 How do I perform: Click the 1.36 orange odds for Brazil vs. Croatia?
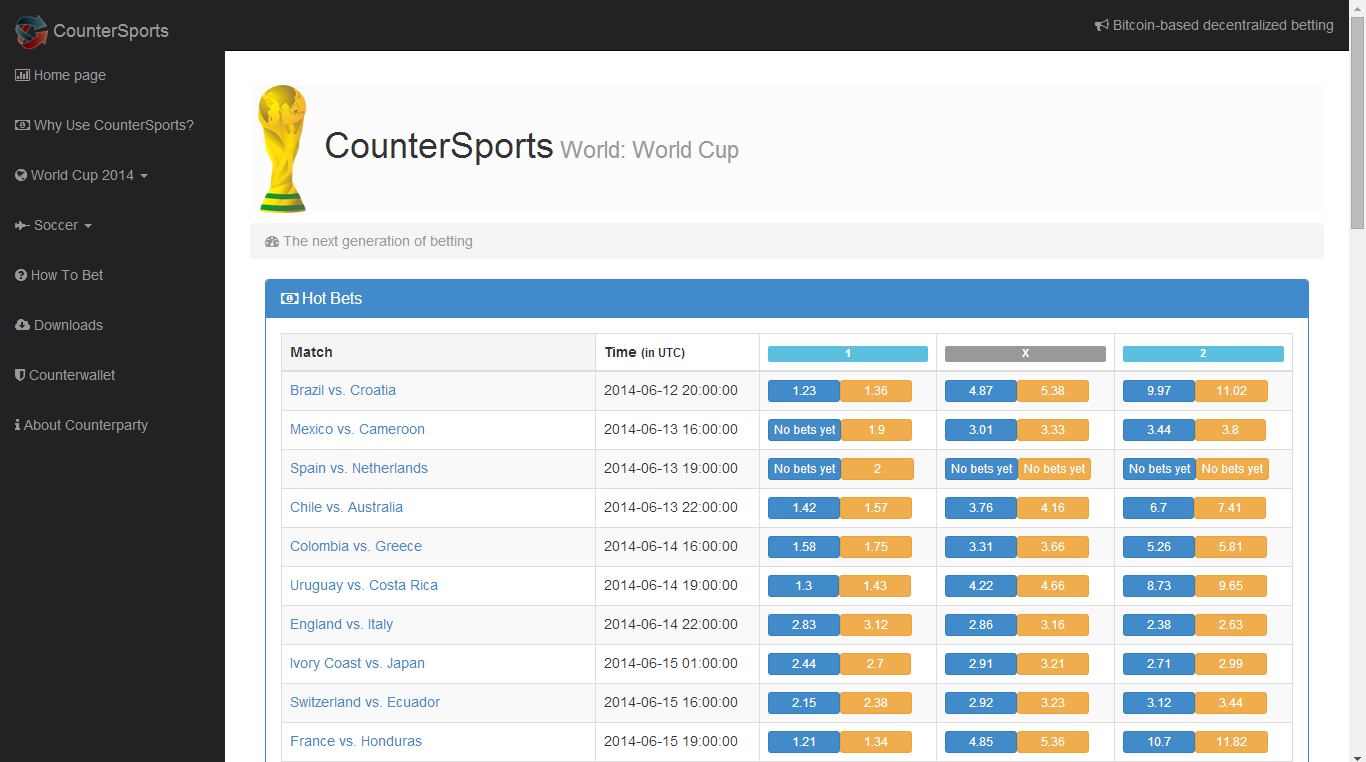point(876,391)
